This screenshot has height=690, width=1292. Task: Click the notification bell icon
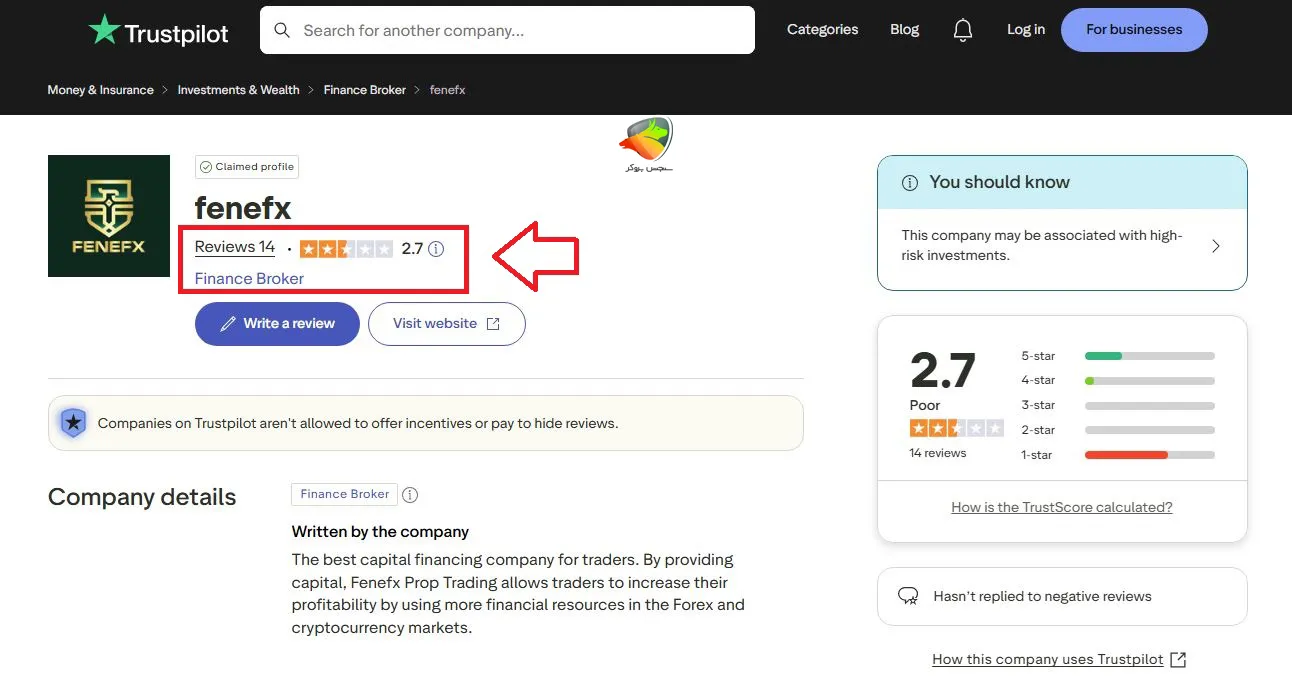coord(962,29)
